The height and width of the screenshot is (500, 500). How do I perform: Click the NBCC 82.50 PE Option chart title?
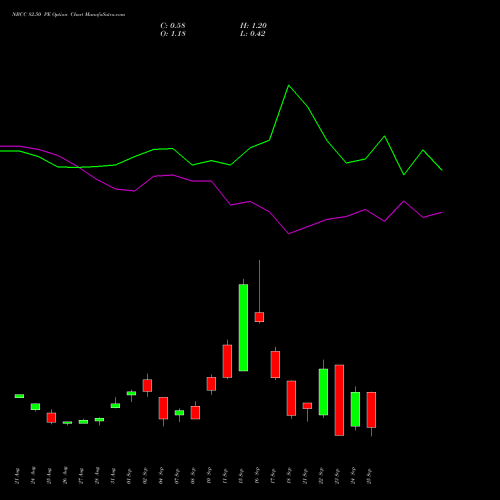(x=68, y=15)
